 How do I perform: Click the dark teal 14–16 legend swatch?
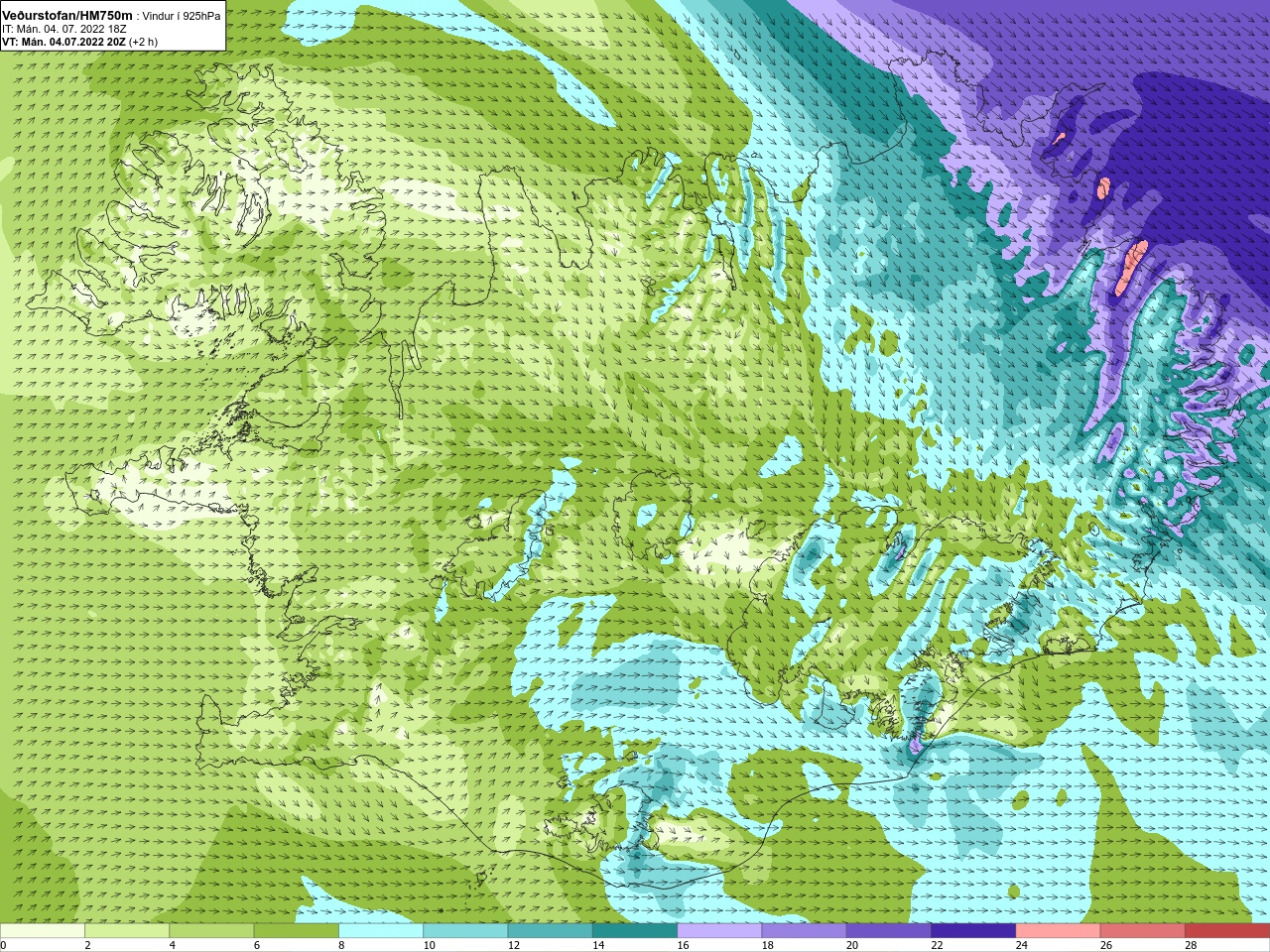click(x=635, y=930)
